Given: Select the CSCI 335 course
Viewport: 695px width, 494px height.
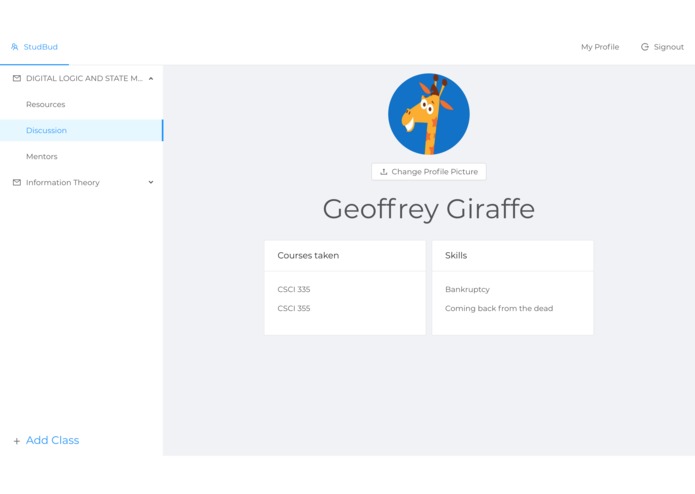Looking at the screenshot, I should click(x=294, y=289).
